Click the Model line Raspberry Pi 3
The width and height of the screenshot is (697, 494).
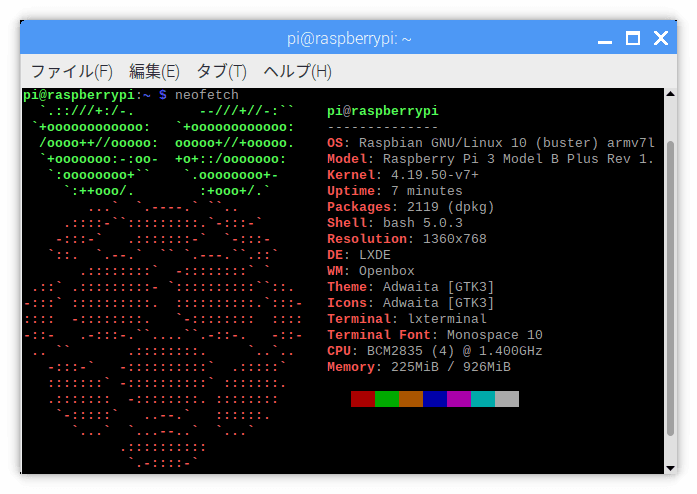pyautogui.click(x=490, y=159)
